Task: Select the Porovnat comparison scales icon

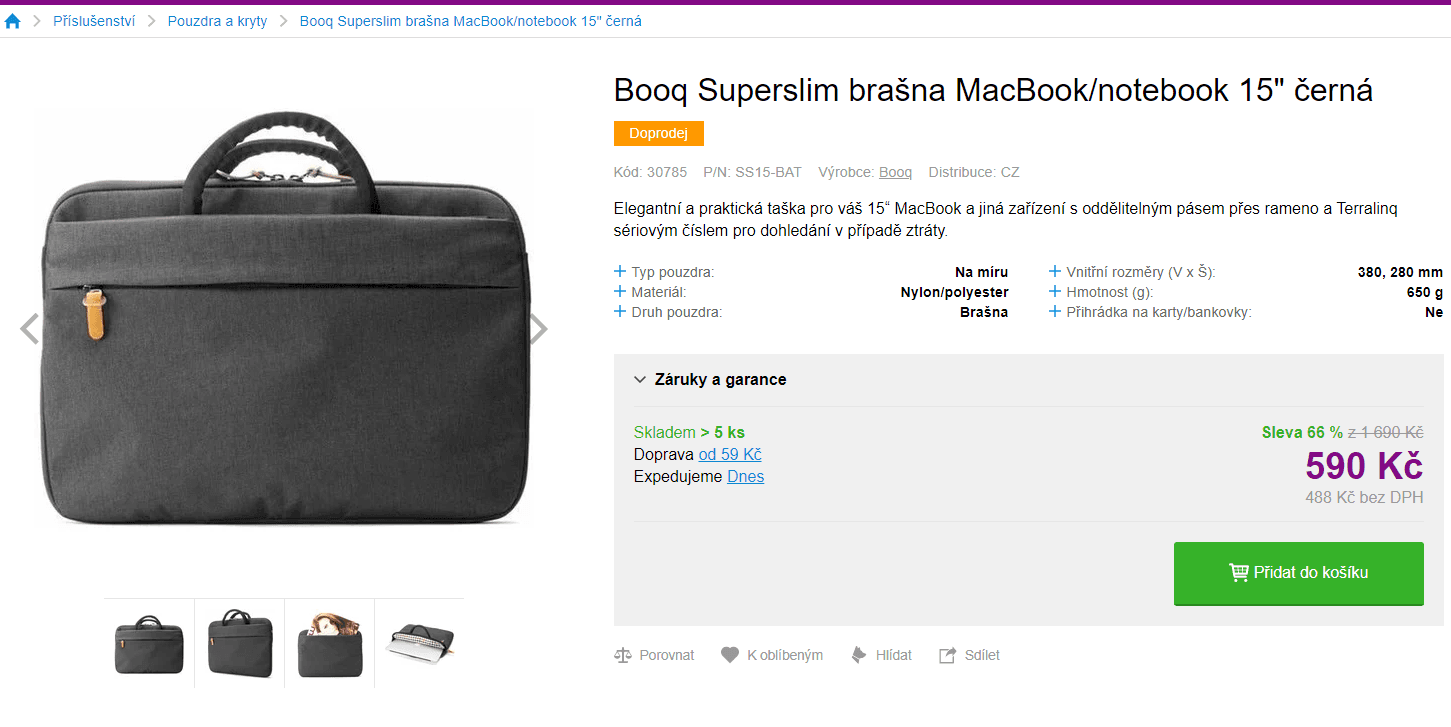Action: pos(624,655)
